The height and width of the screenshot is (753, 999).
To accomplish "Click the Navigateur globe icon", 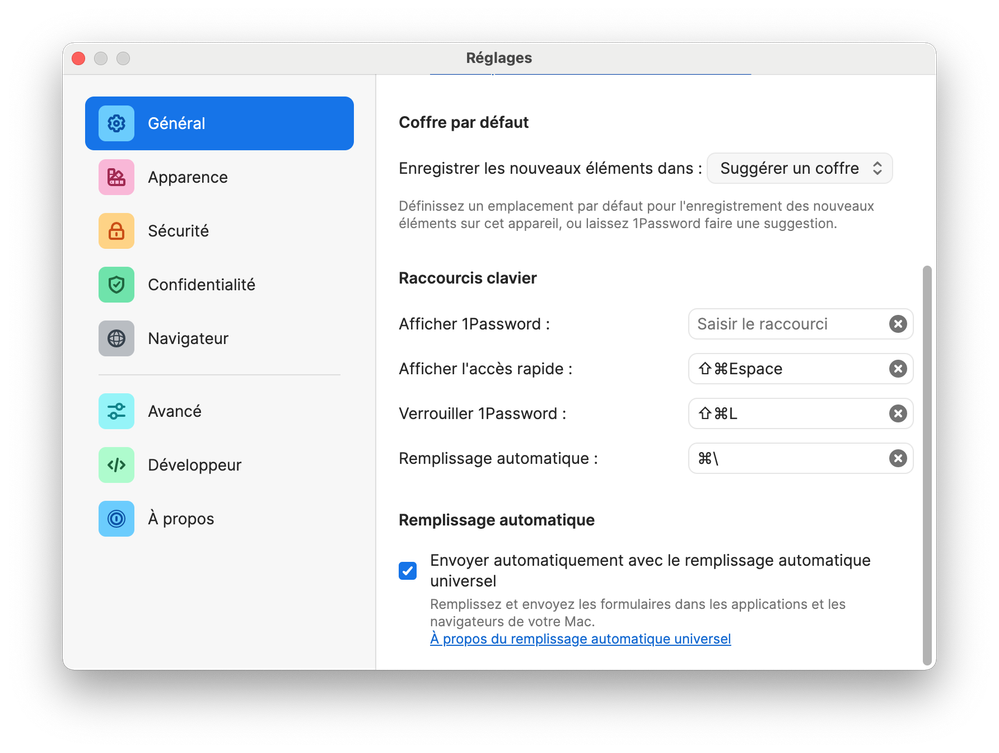I will click(116, 339).
